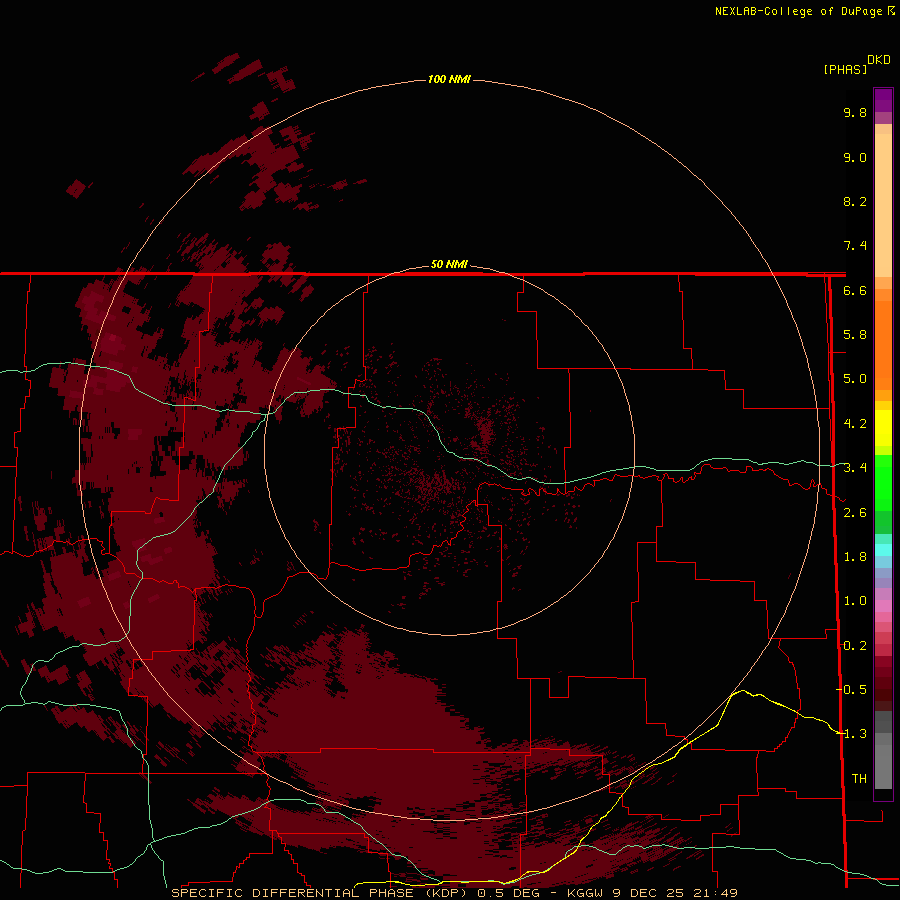Pick the pink band of the color bar
Image resolution: width=900 pixels, height=900 pixels.
[x=883, y=606]
